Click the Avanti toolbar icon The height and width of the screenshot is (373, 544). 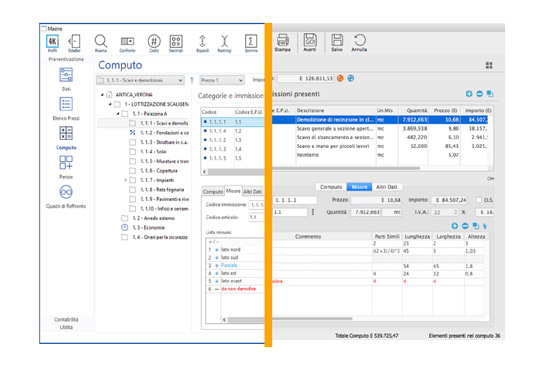pos(310,42)
